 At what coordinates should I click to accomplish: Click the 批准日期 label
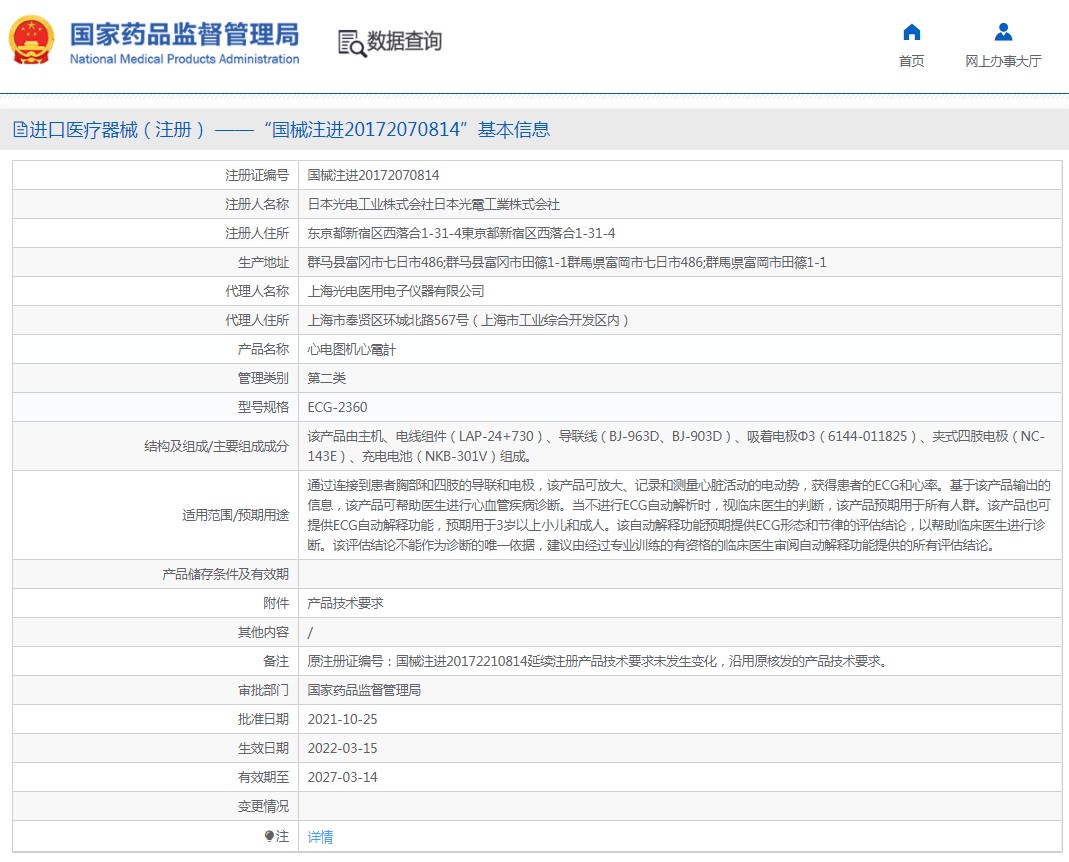pos(263,719)
